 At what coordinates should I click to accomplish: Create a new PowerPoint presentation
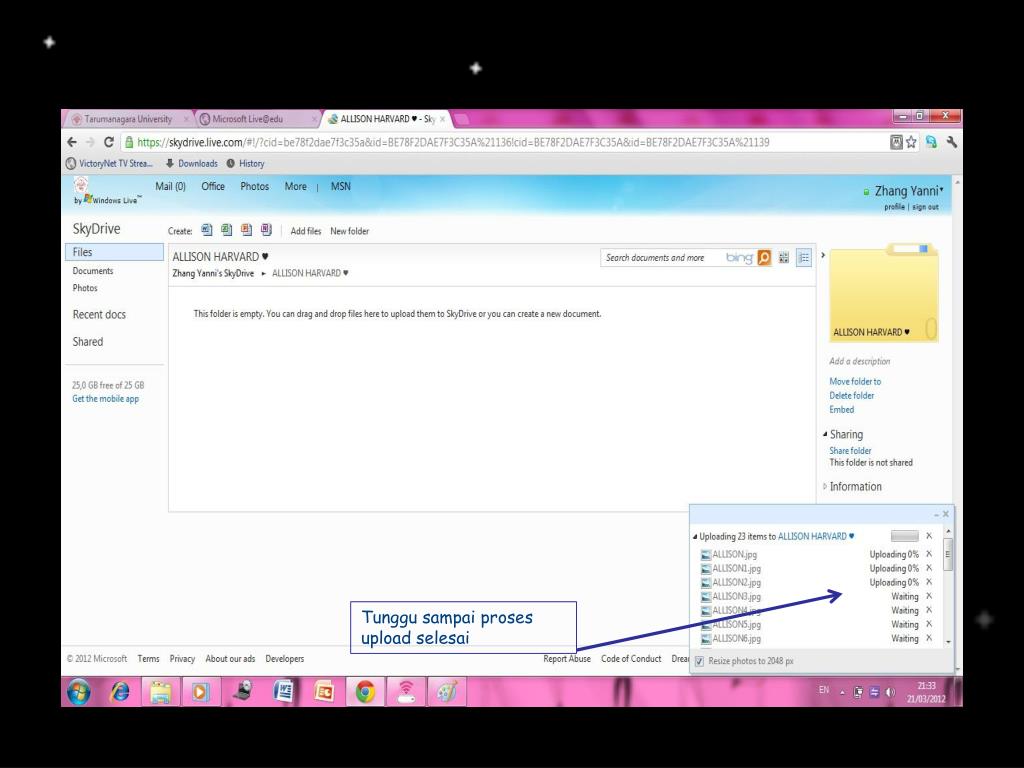click(x=246, y=230)
